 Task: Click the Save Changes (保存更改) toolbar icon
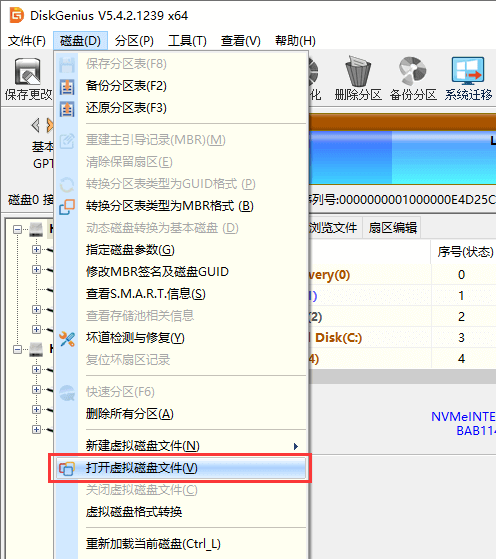(x=27, y=71)
